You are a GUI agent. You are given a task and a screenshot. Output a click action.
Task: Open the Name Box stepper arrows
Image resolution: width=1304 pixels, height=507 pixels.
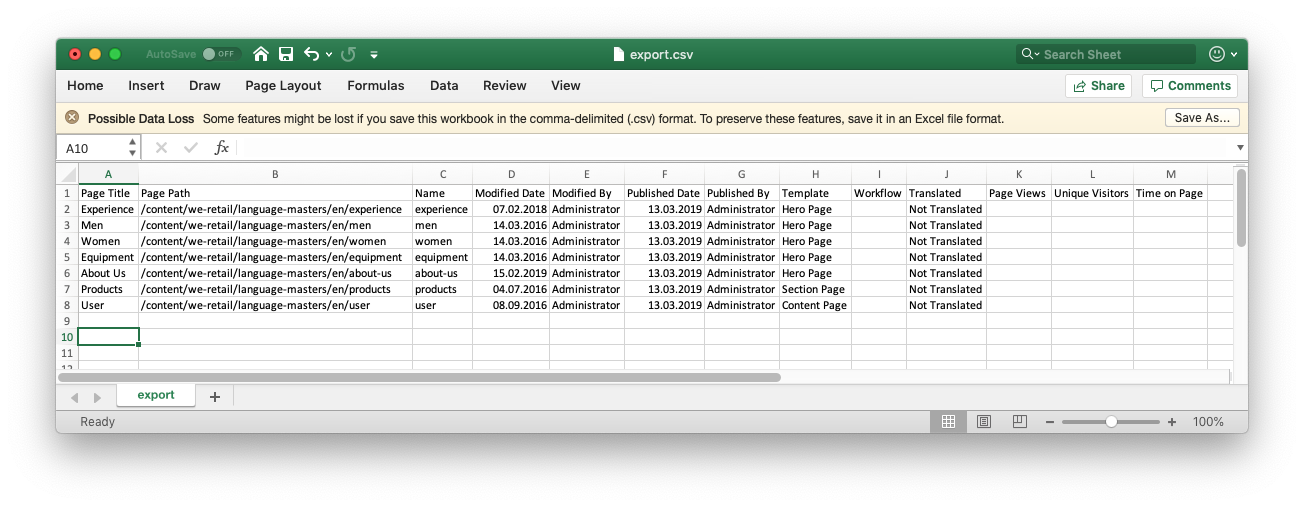point(132,148)
